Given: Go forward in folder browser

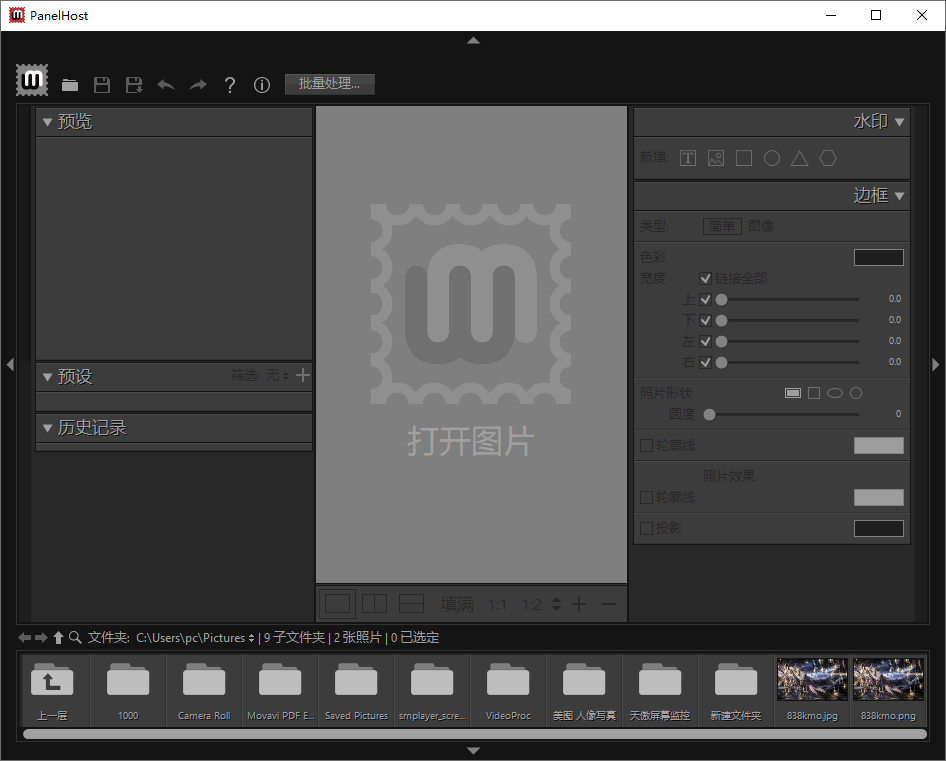Looking at the screenshot, I should click(41, 637).
